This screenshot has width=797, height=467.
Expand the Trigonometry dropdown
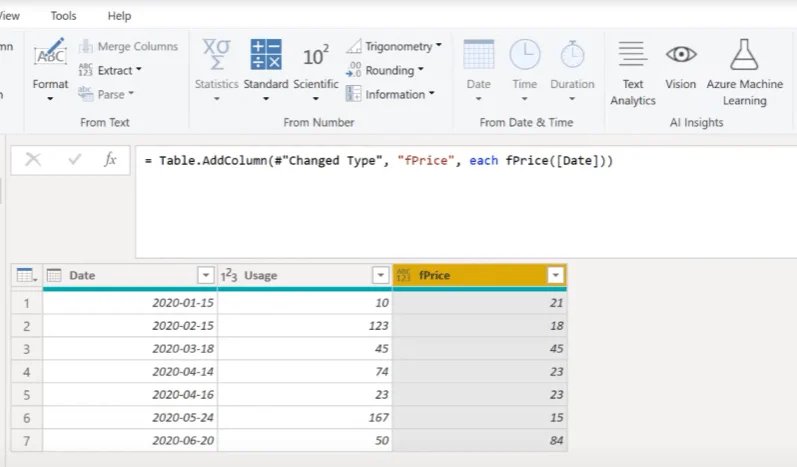394,46
